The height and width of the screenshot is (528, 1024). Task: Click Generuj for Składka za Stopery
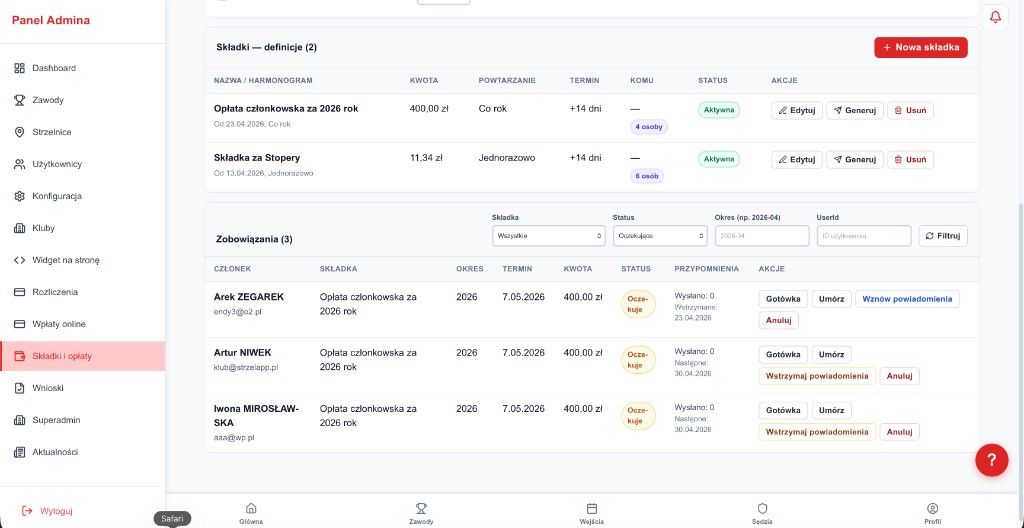click(x=854, y=159)
